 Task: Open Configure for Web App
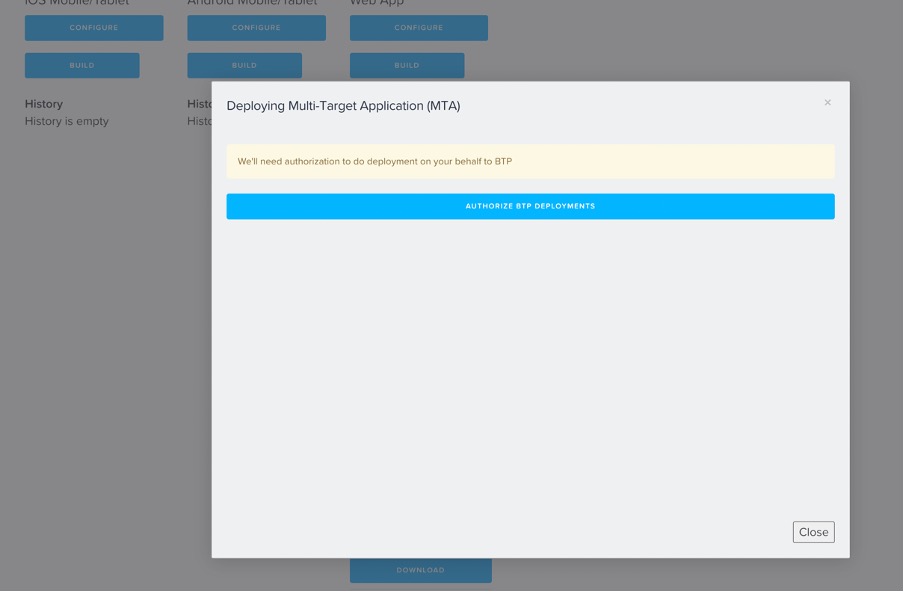(419, 28)
